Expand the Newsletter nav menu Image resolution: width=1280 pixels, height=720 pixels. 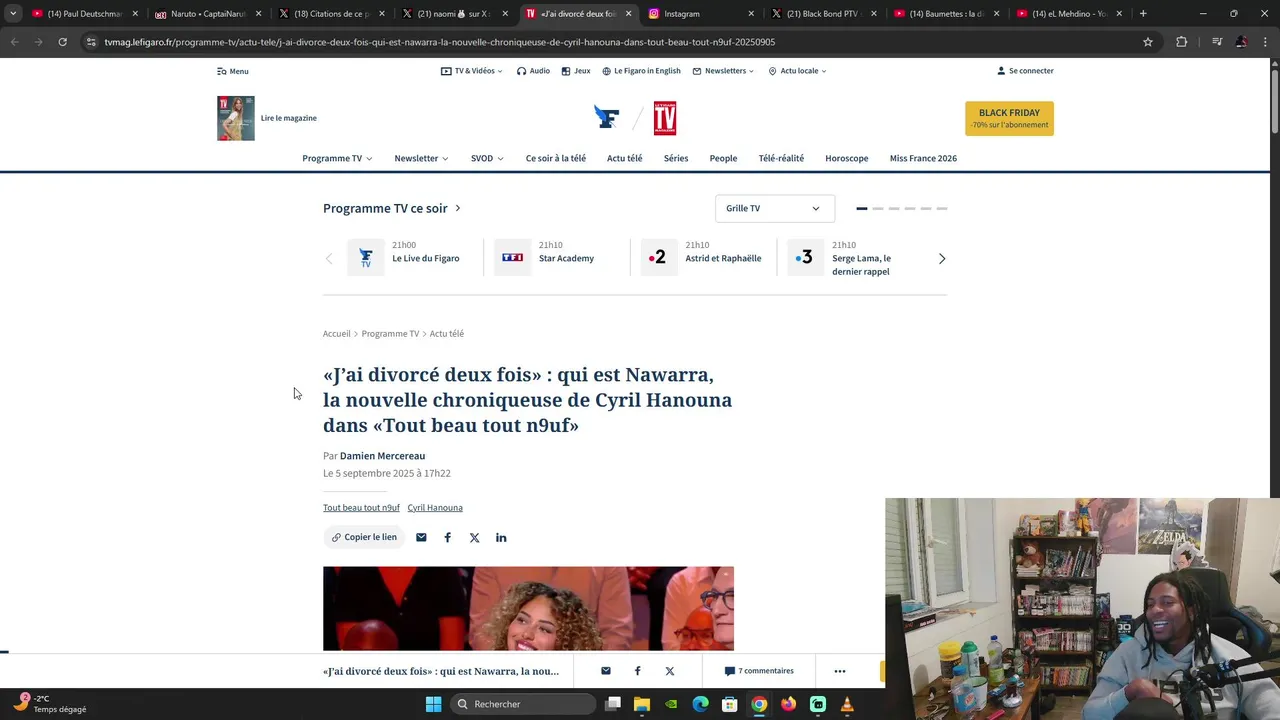click(421, 158)
